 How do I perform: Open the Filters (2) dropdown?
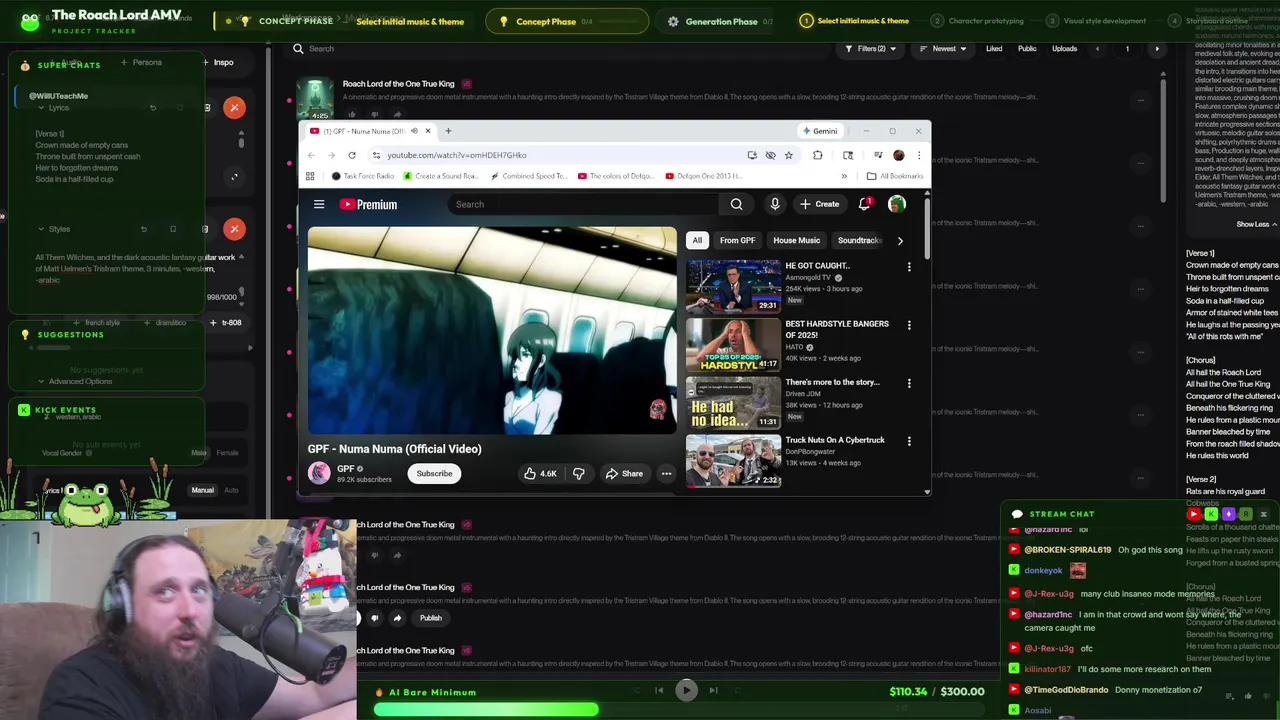click(x=871, y=48)
